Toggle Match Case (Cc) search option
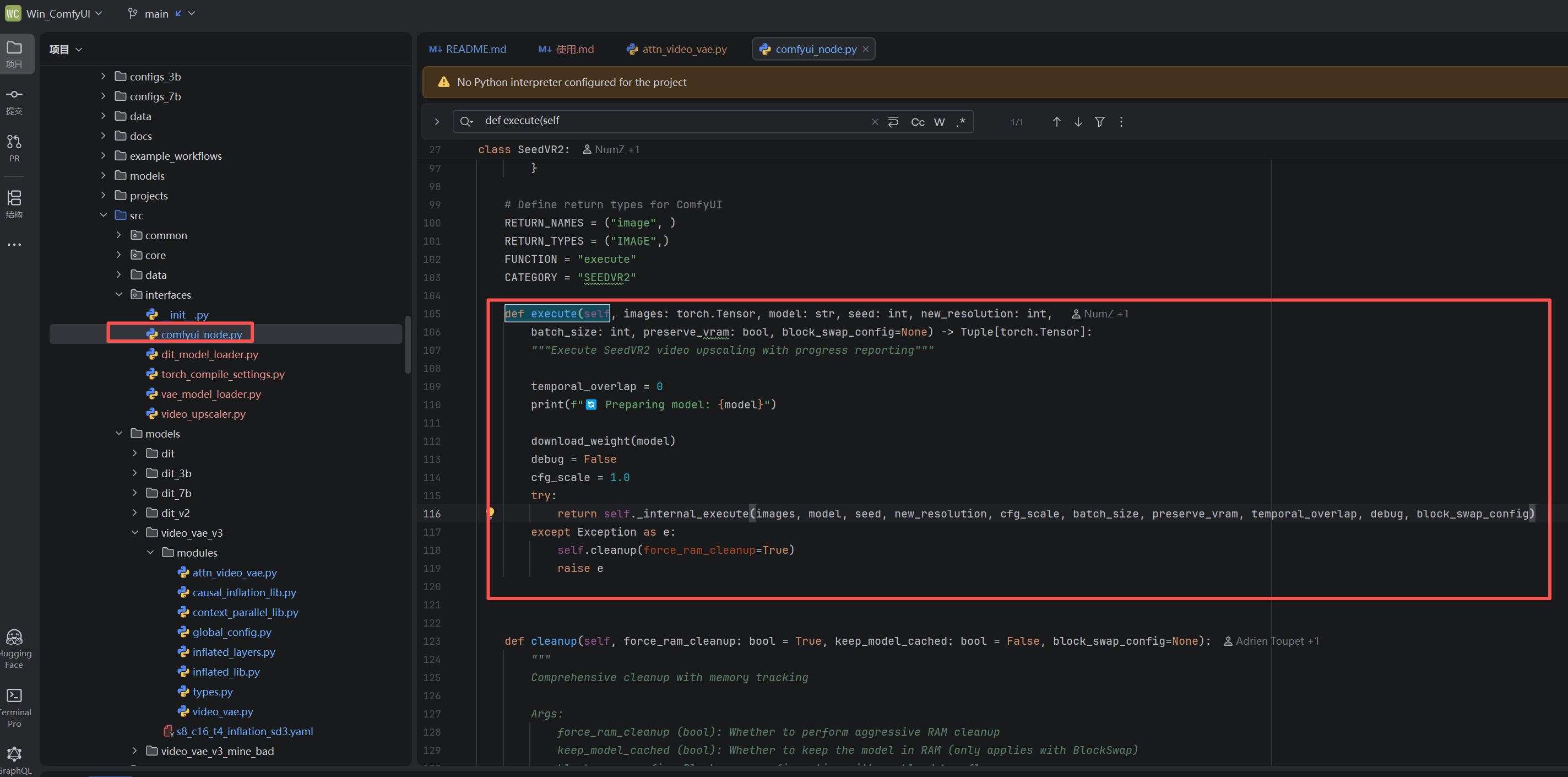This screenshot has width=1568, height=777. [918, 122]
